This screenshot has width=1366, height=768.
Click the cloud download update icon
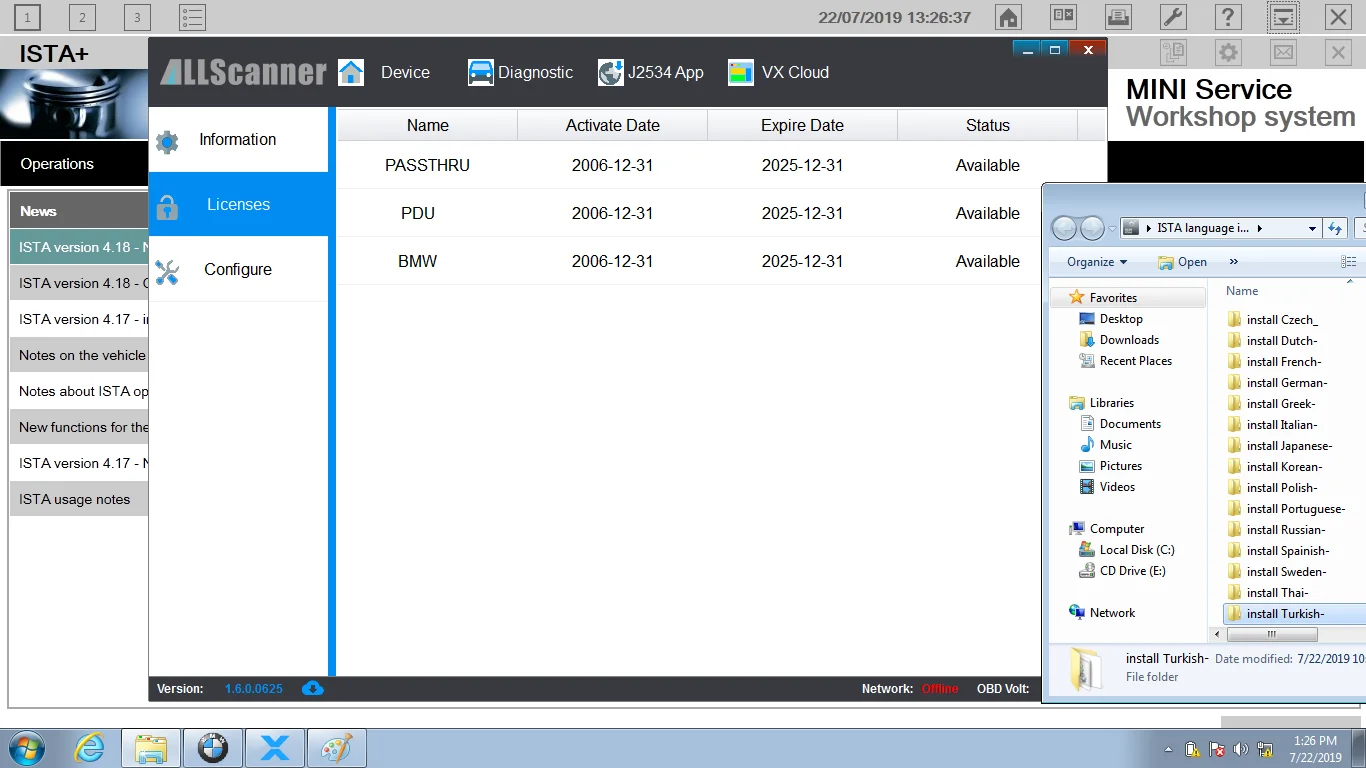[313, 688]
